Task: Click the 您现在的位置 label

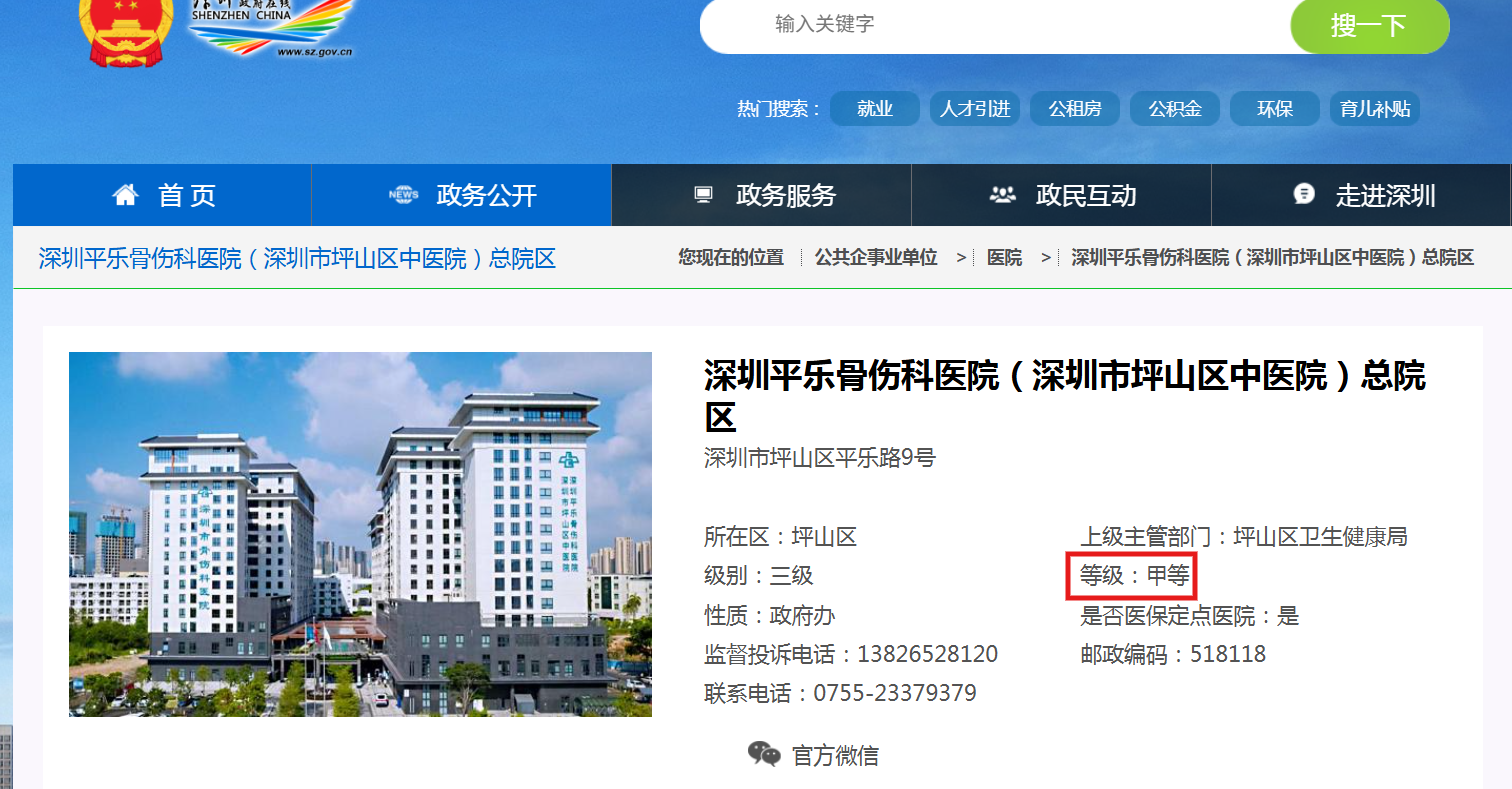Action: (x=731, y=257)
